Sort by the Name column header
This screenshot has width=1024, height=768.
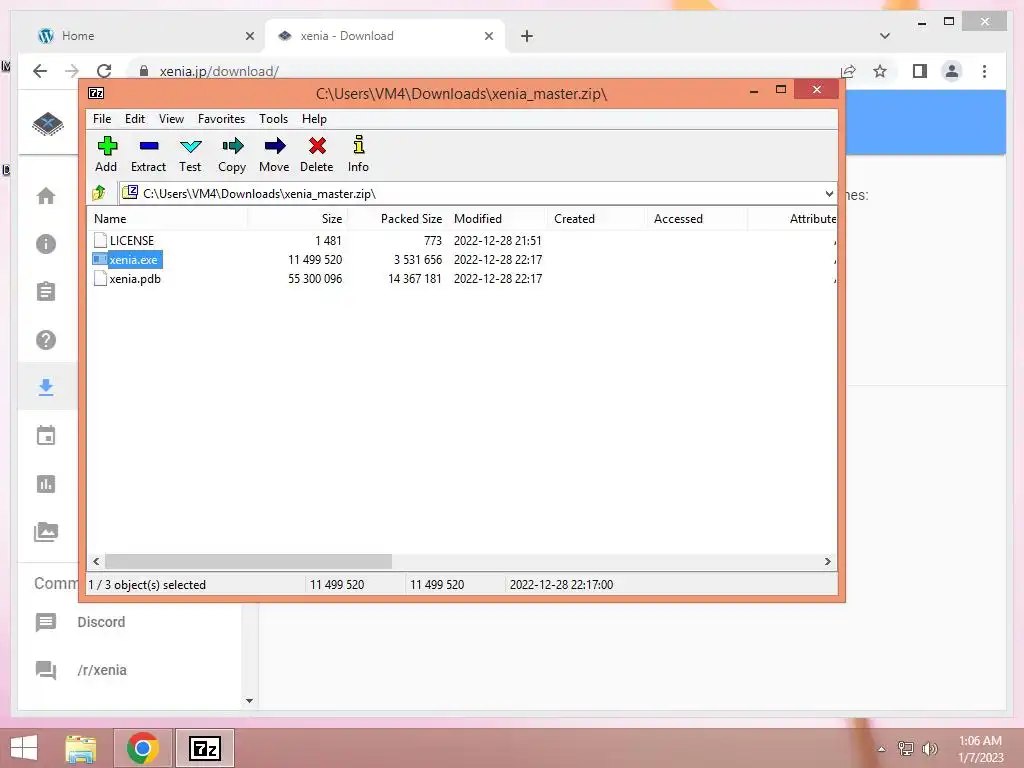[167, 219]
